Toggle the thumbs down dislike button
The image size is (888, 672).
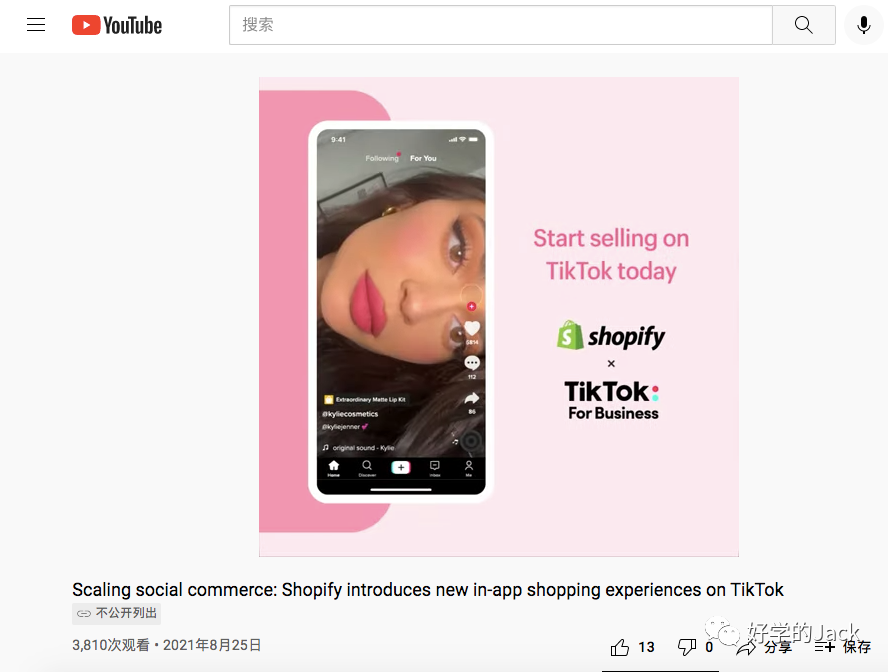685,648
